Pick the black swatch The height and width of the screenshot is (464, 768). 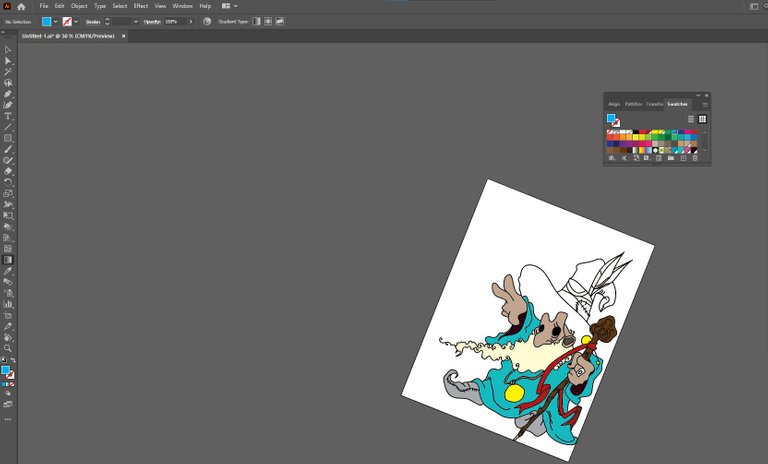(x=636, y=132)
